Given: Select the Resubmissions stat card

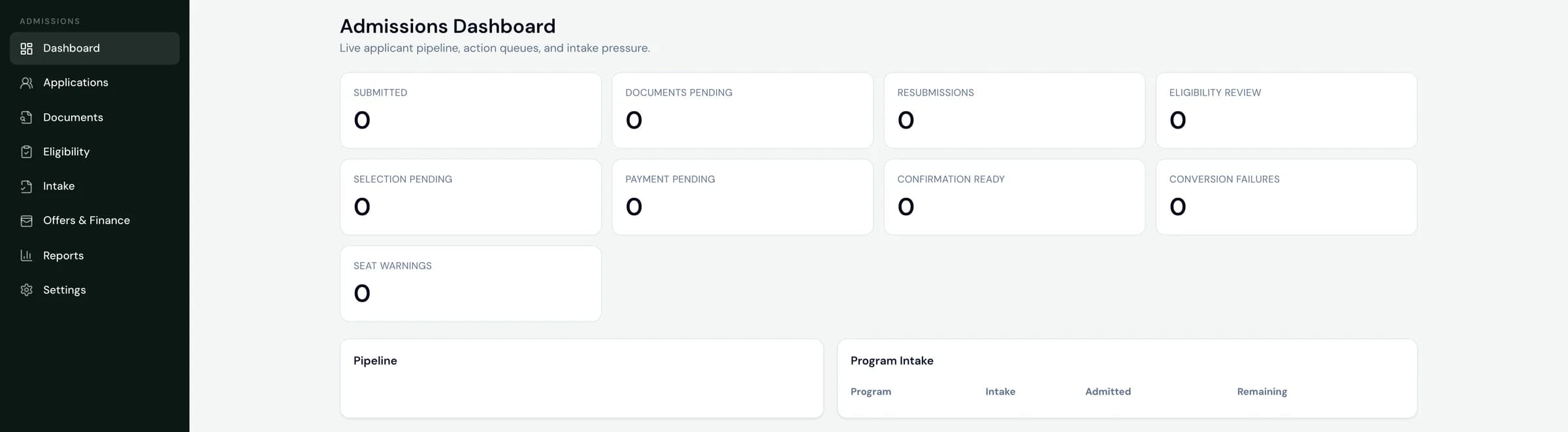Looking at the screenshot, I should pos(1014,110).
